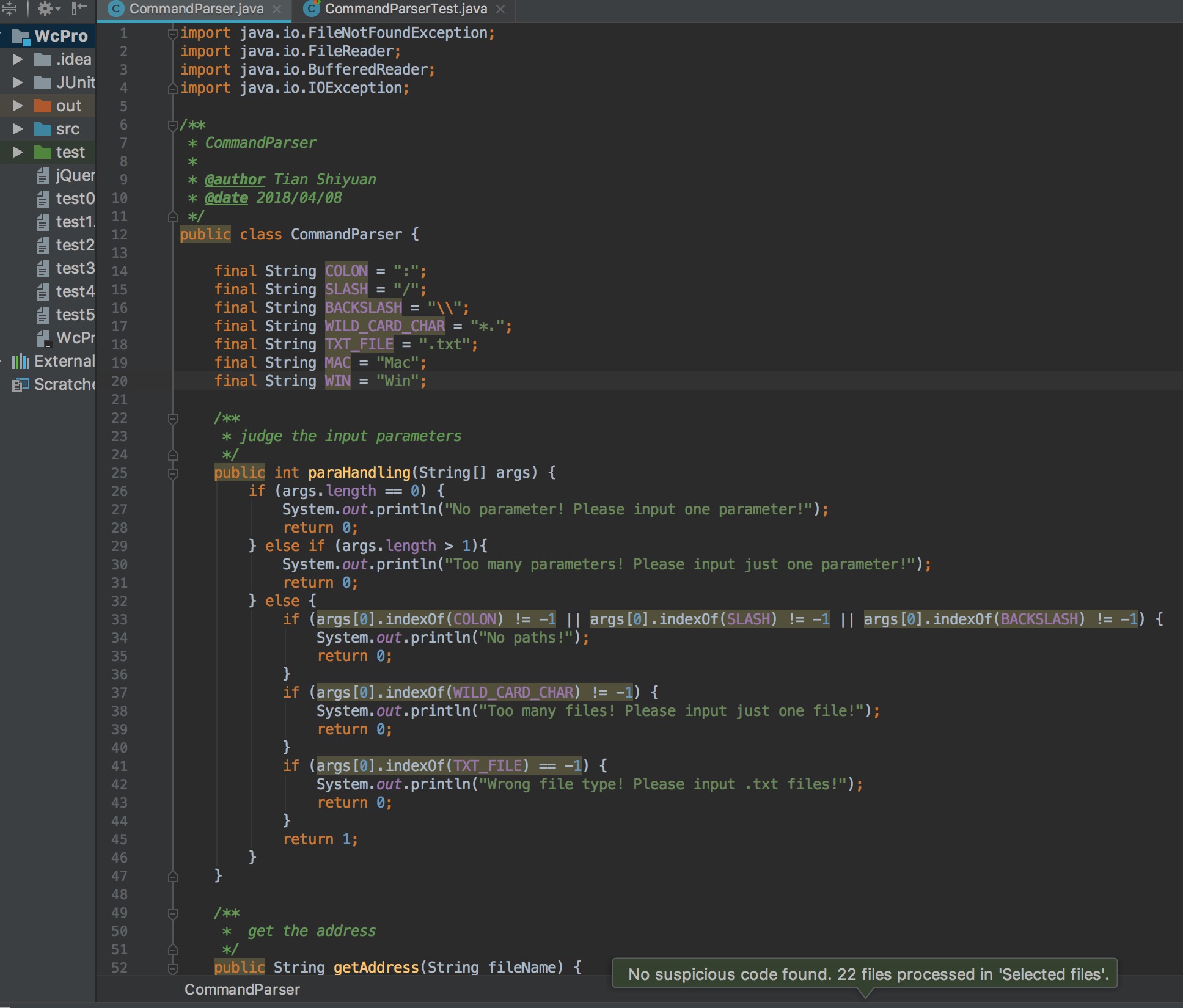
Task: Expand the src folder
Action: pos(18,129)
